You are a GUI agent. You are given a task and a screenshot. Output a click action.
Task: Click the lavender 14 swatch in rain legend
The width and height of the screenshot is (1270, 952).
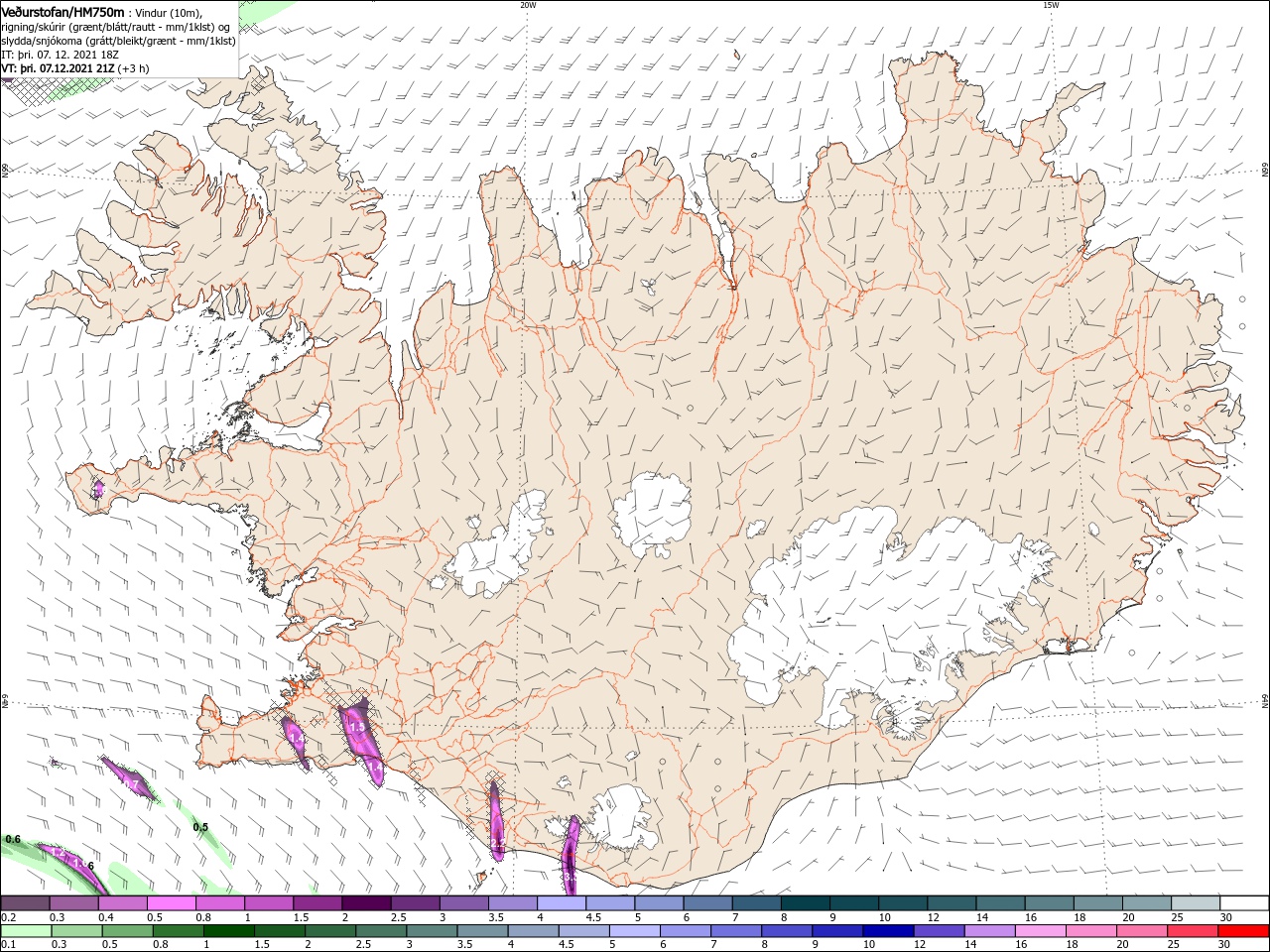tap(989, 931)
